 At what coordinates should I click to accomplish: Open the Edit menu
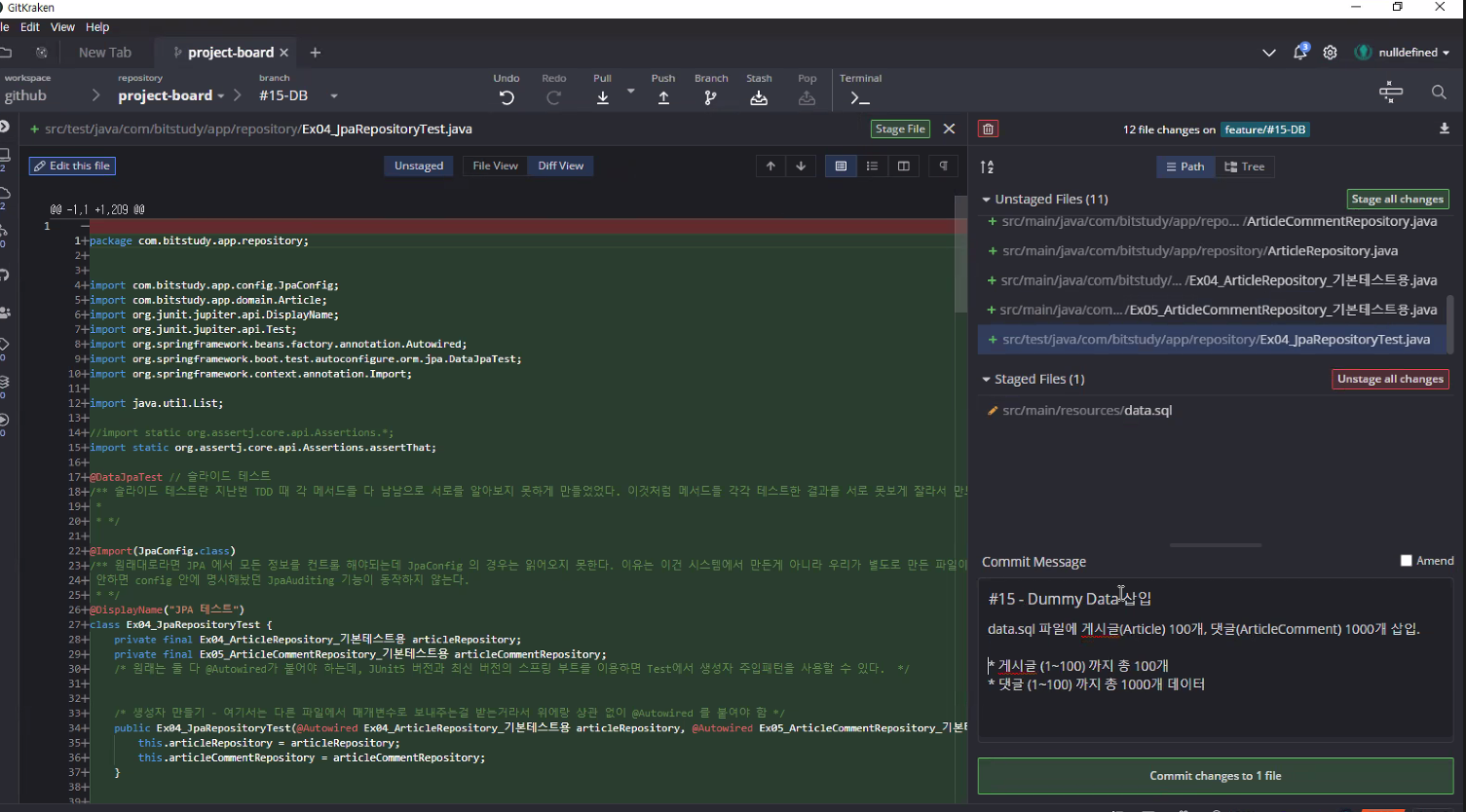[x=30, y=27]
